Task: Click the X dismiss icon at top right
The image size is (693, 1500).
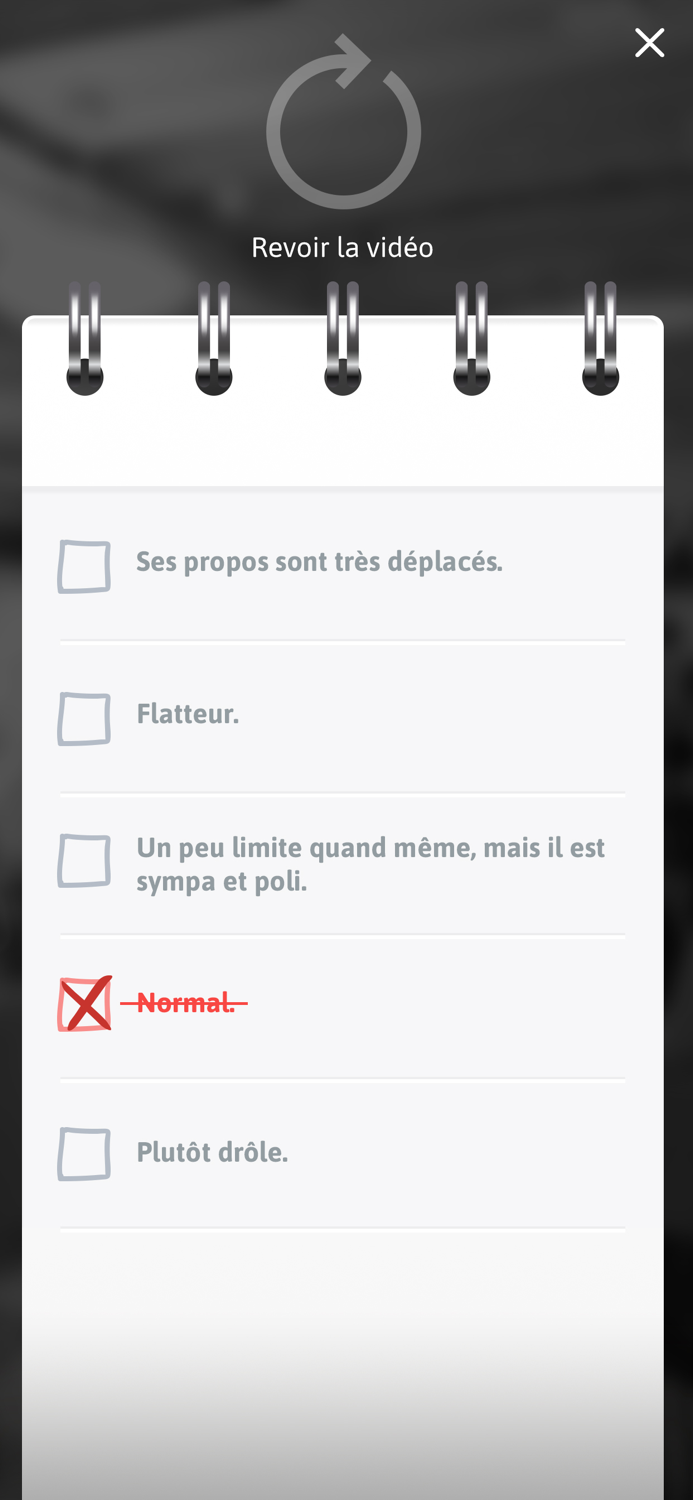Action: tap(649, 42)
